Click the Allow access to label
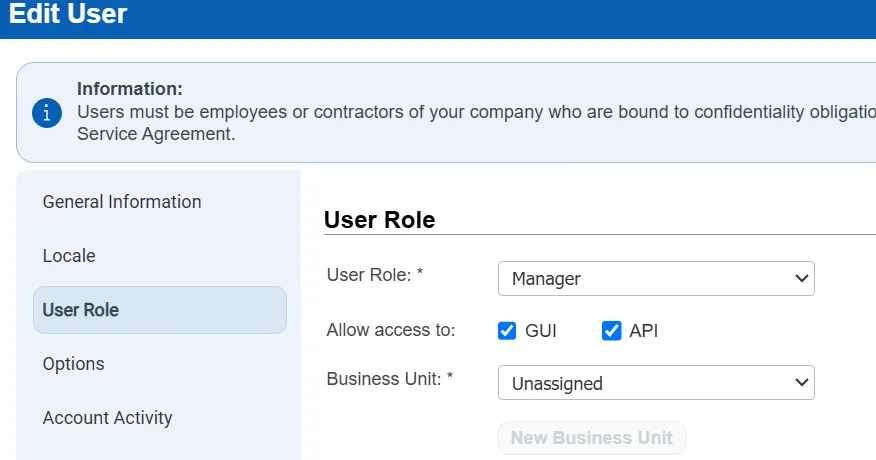The height and width of the screenshot is (460, 876). pos(391,329)
